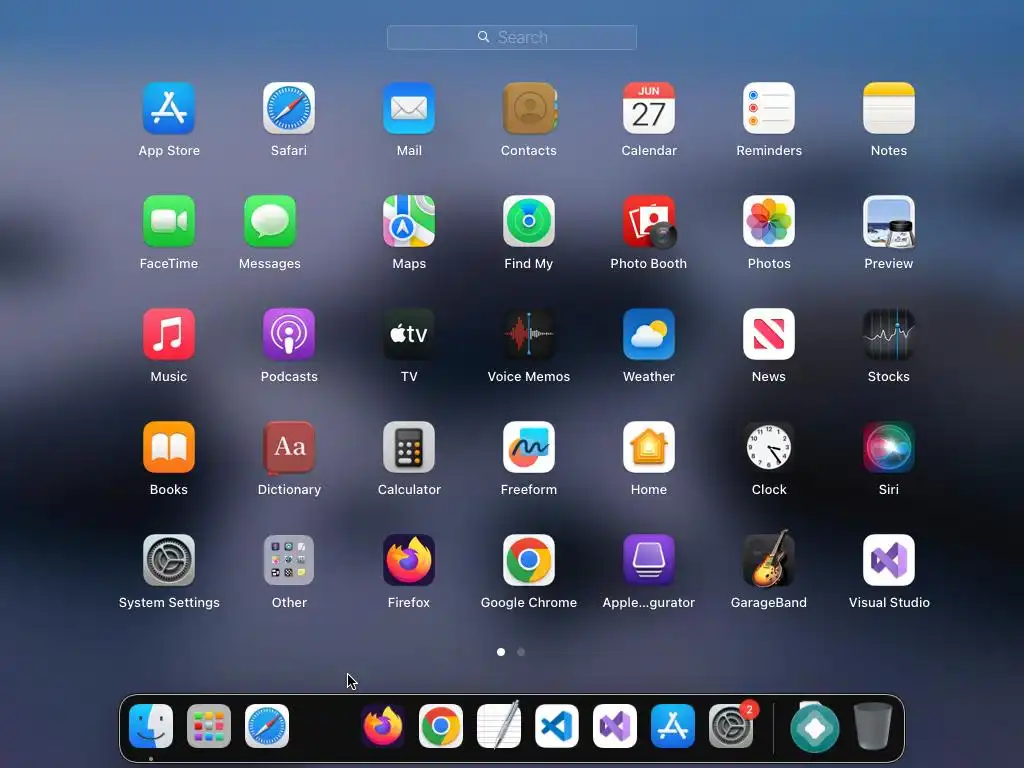
Task: Open the Other apps folder
Action: point(289,560)
